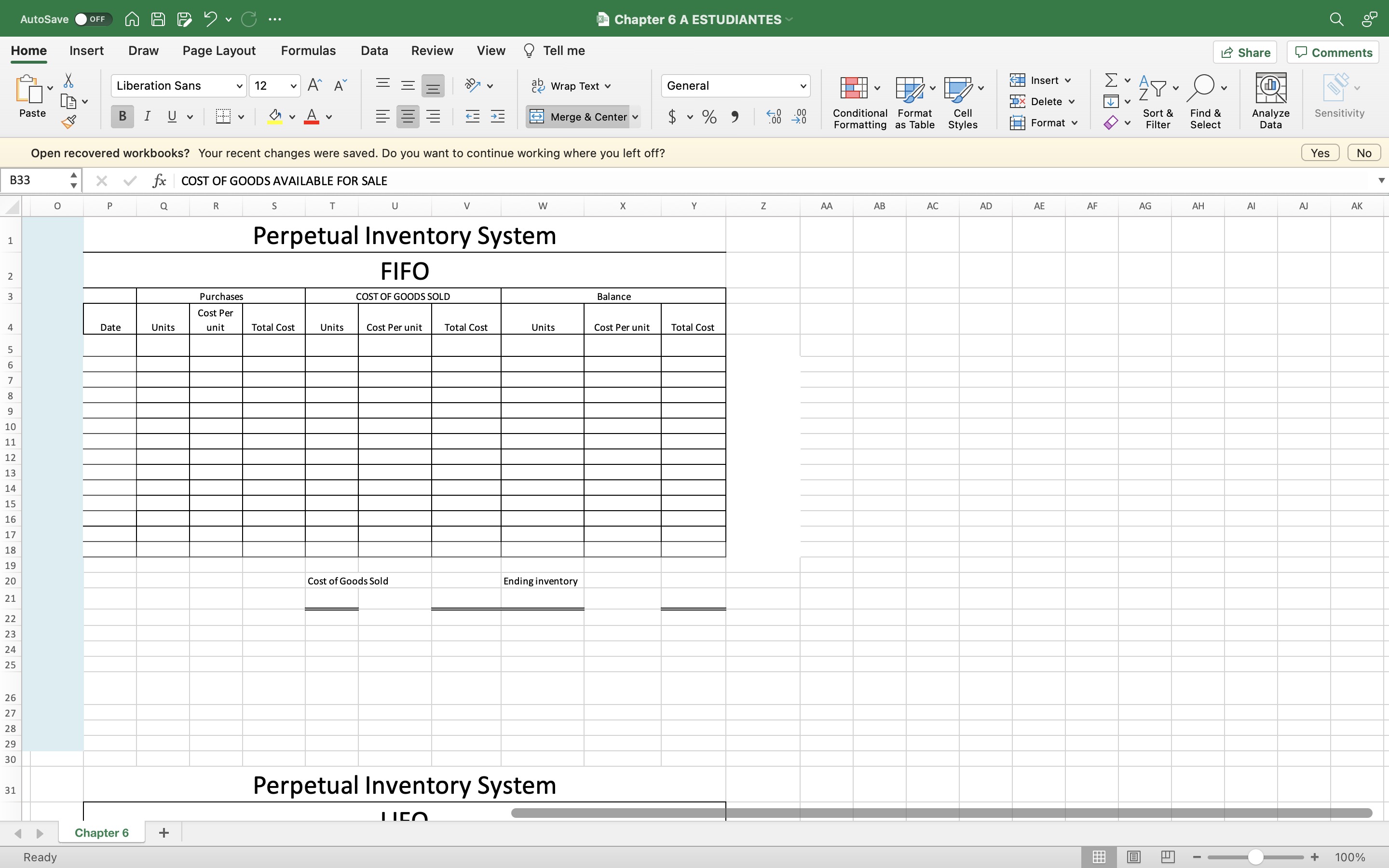Expand the General number format dropdown
Image resolution: width=1389 pixels, height=868 pixels.
[803, 86]
